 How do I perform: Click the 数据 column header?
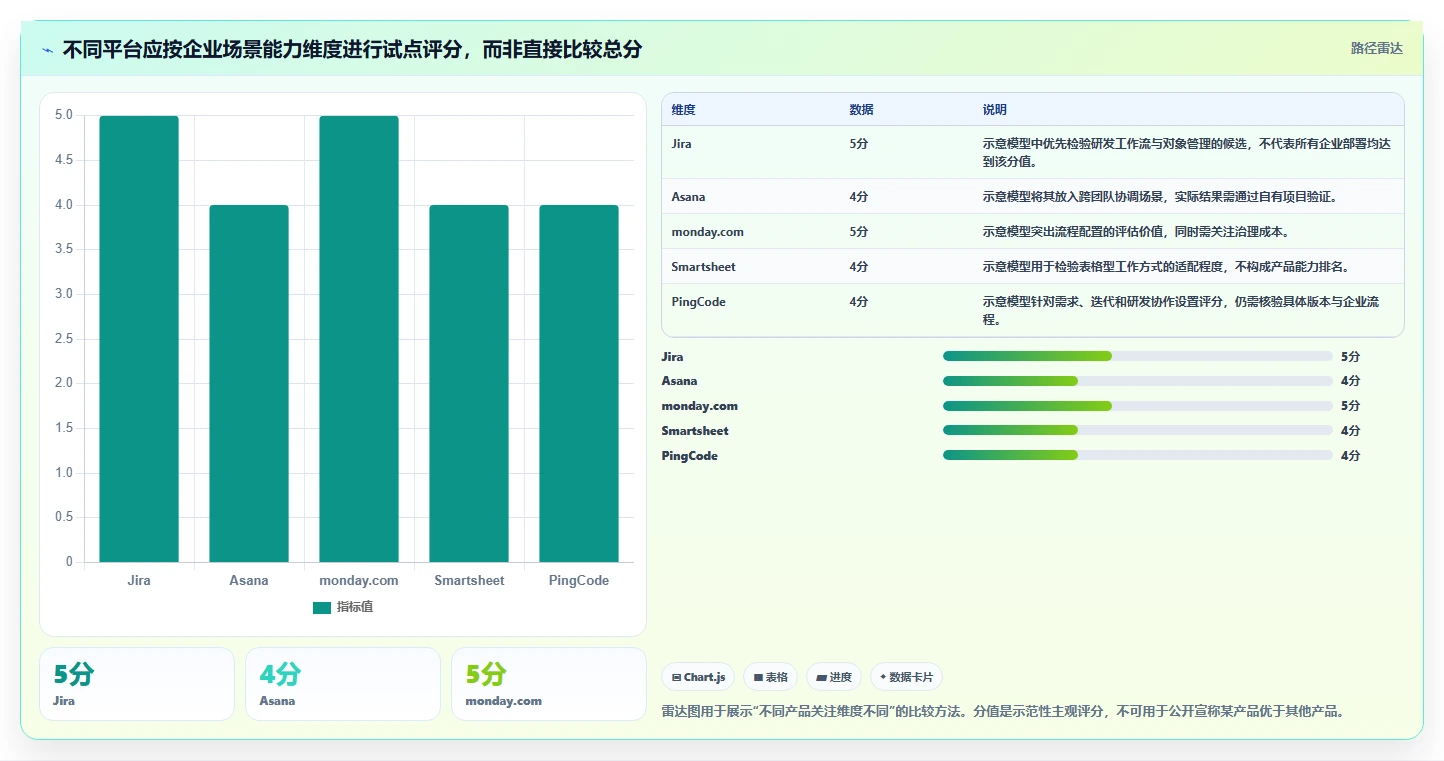[x=862, y=110]
